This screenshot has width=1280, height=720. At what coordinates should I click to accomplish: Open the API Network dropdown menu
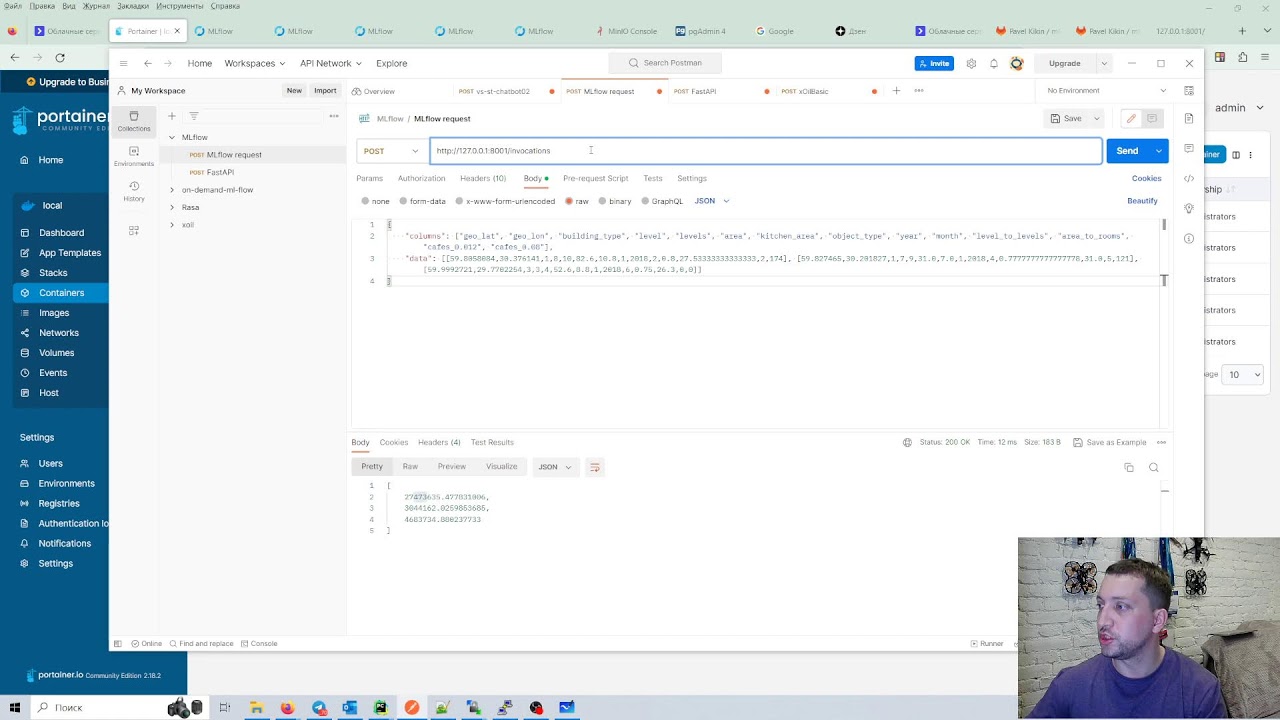tap(330, 63)
